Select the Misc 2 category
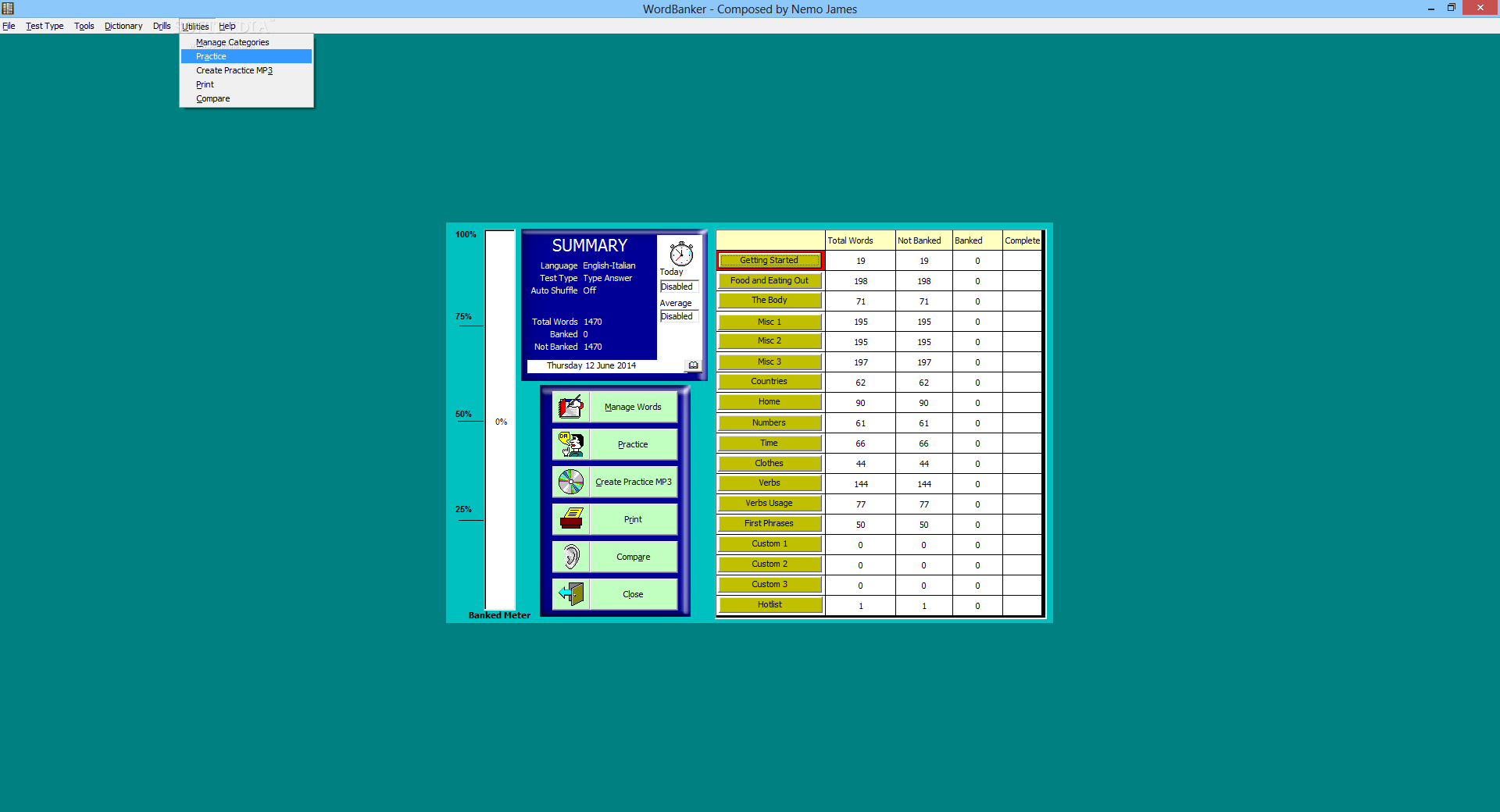Viewport: 1500px width, 812px height. [770, 341]
